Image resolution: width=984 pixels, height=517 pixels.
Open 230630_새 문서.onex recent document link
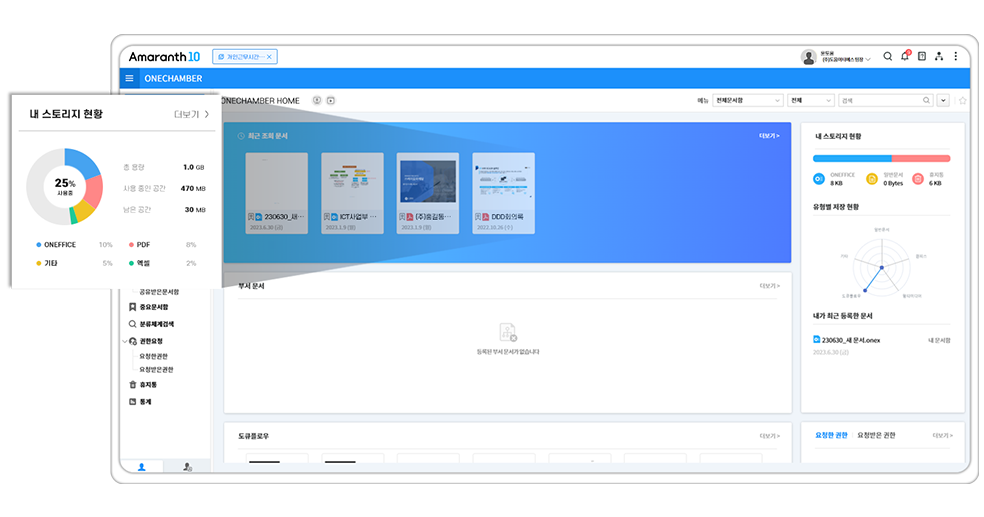[x=851, y=340]
